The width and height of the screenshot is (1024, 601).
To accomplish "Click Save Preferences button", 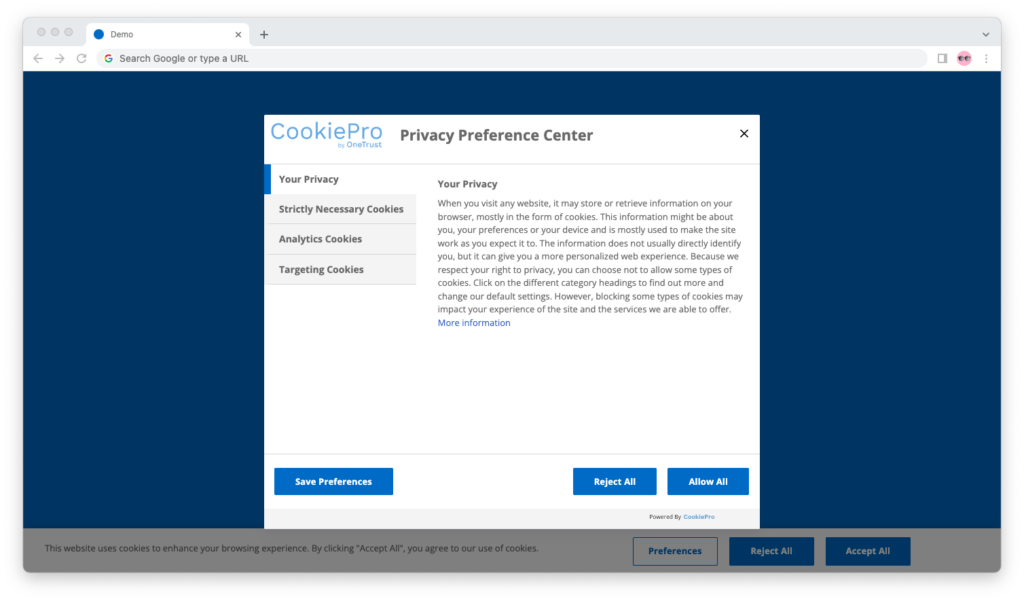I will click(x=333, y=481).
